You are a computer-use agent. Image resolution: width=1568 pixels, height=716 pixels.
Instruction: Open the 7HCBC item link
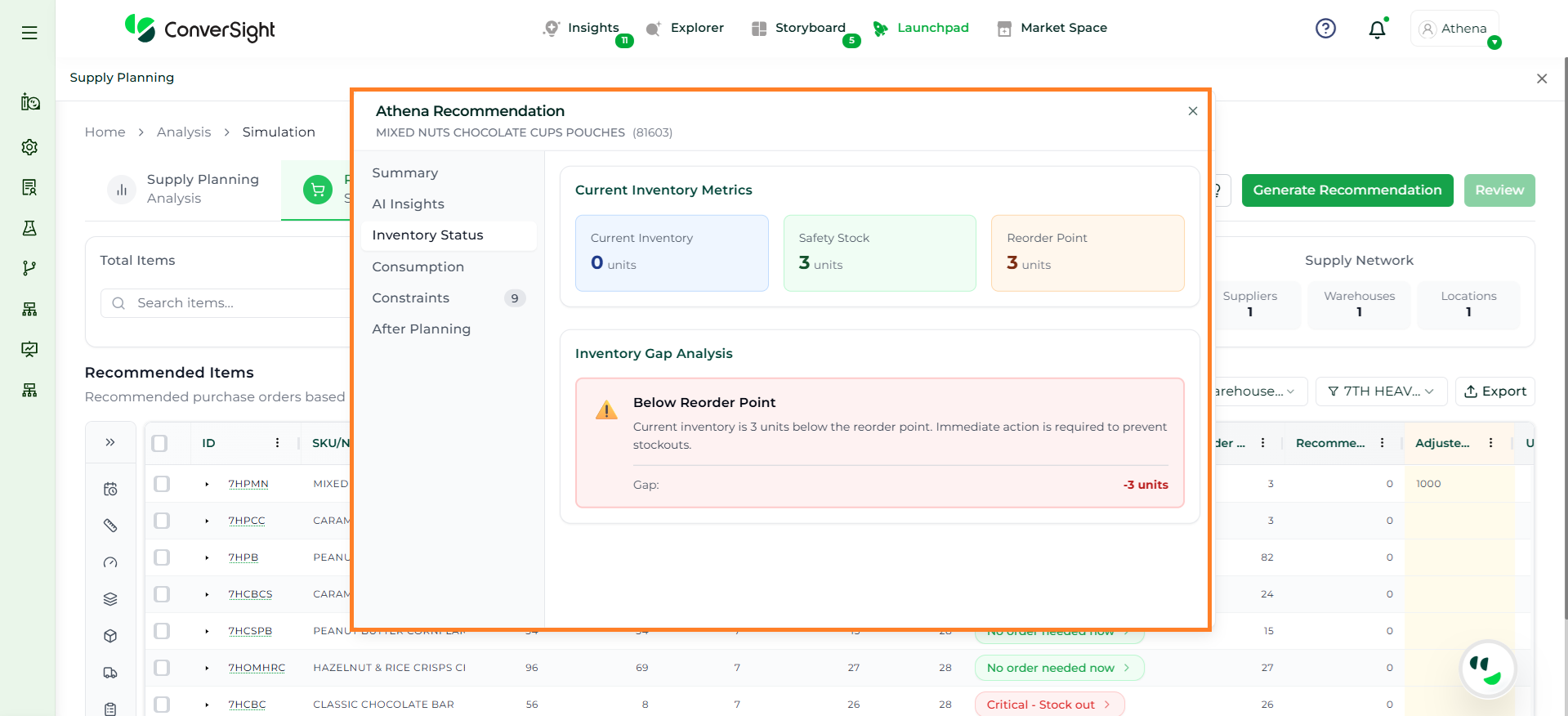[247, 705]
